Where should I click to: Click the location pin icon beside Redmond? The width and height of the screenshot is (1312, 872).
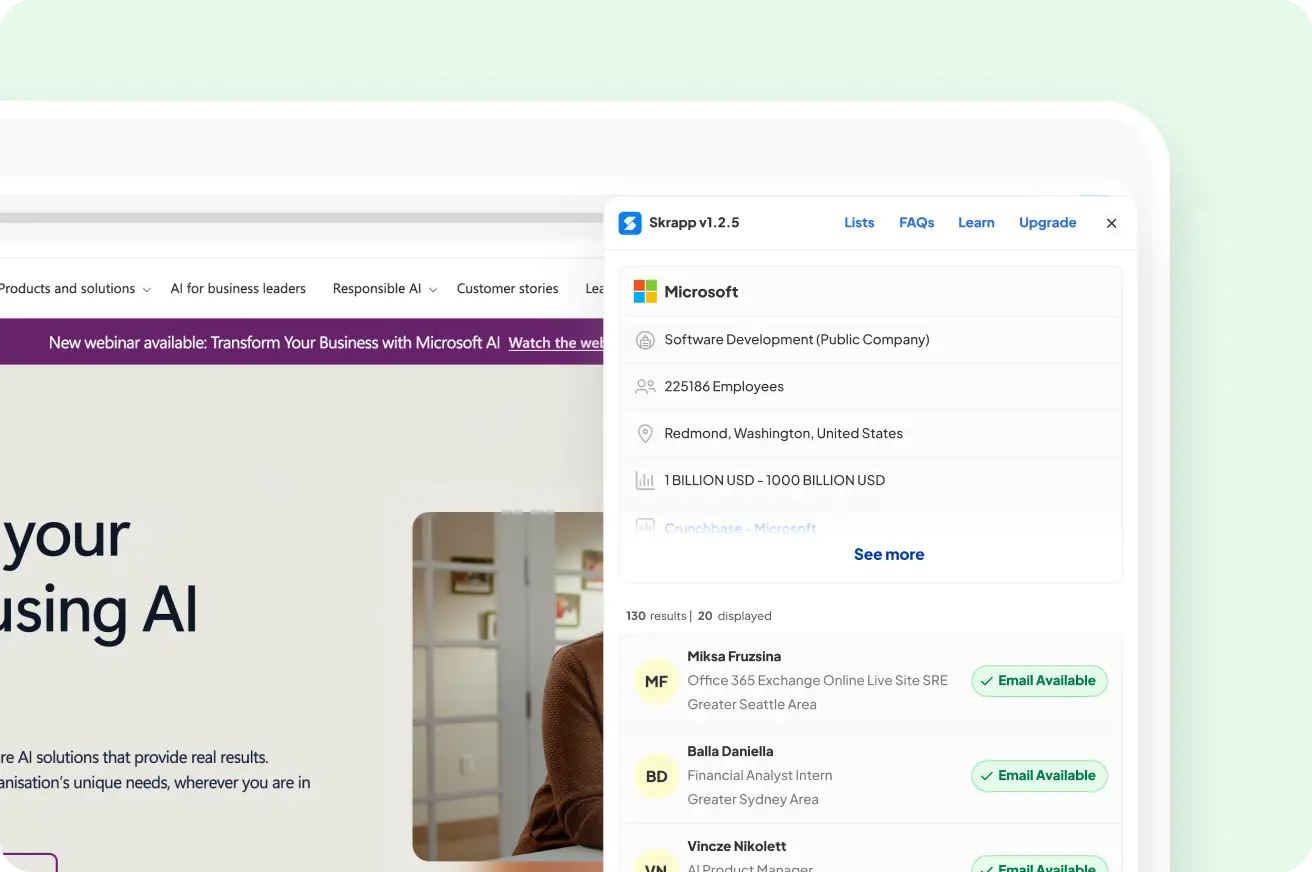coord(645,433)
